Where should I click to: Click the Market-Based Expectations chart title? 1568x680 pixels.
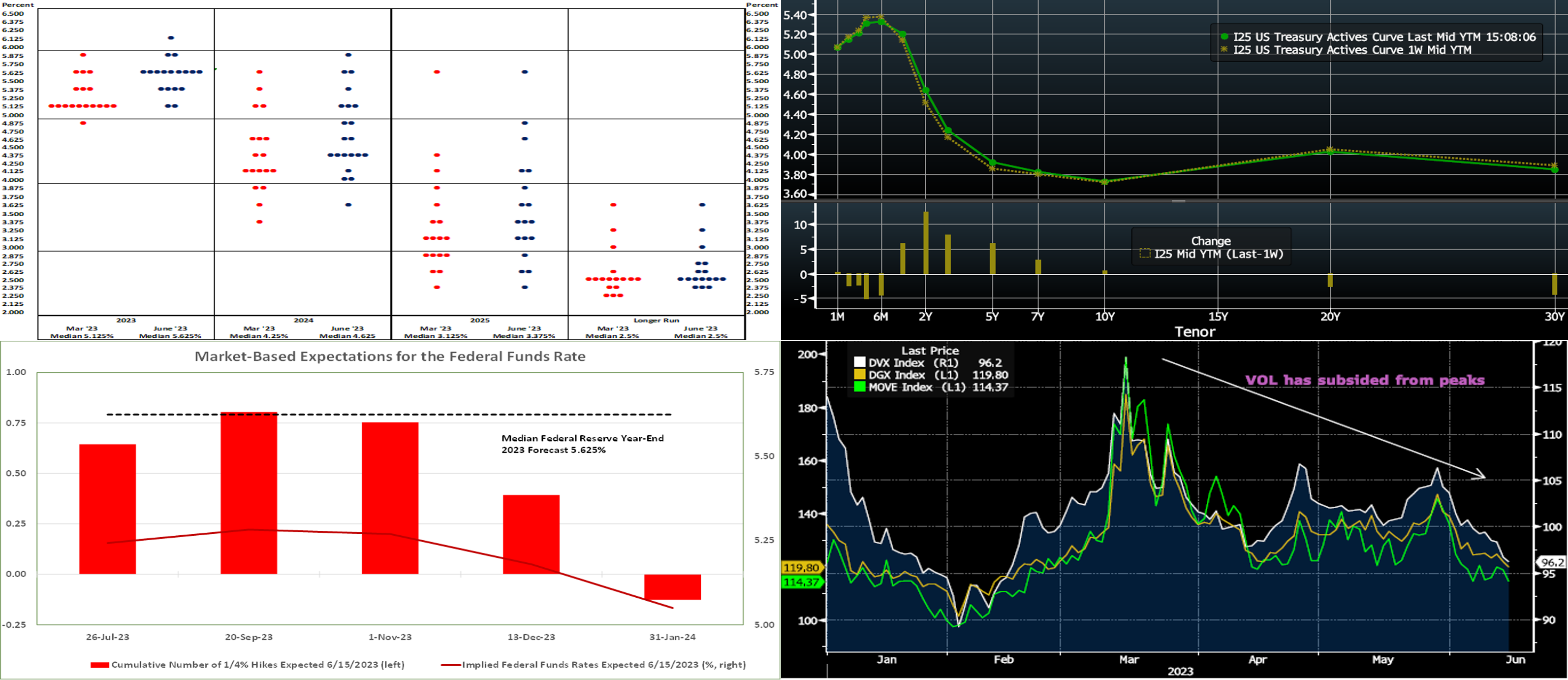(x=390, y=356)
